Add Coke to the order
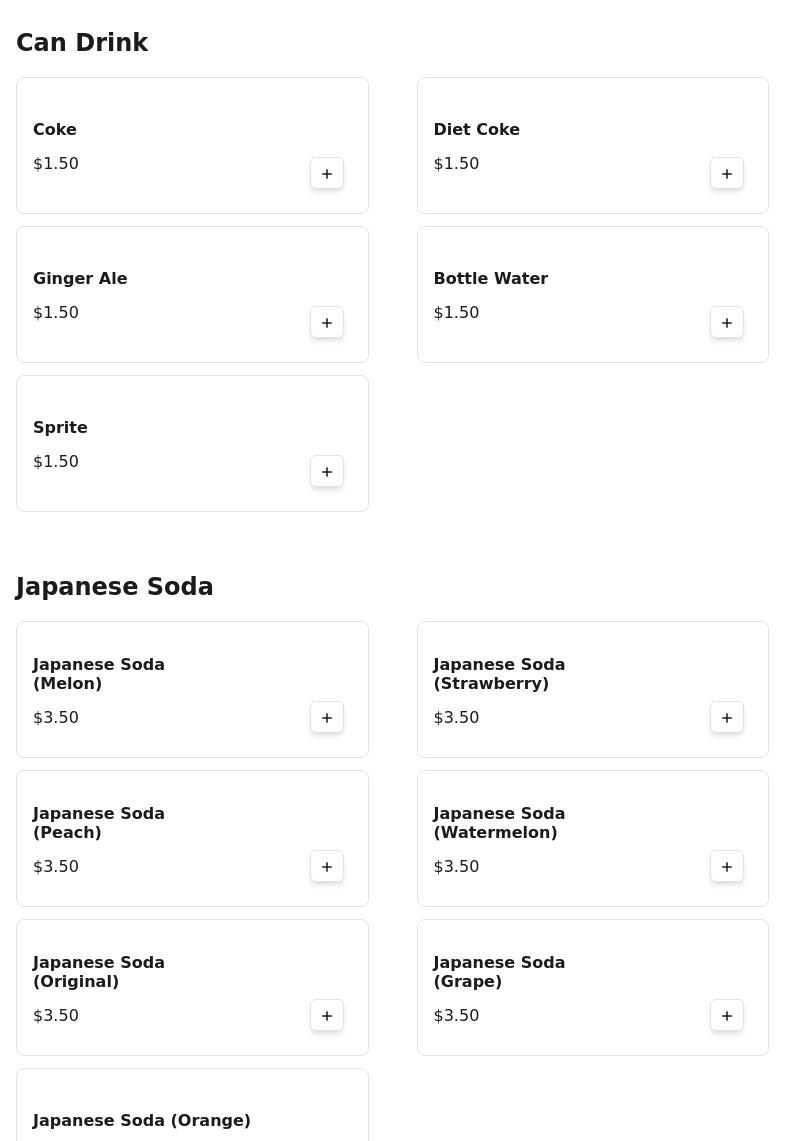The width and height of the screenshot is (785, 1141). coord(327,174)
